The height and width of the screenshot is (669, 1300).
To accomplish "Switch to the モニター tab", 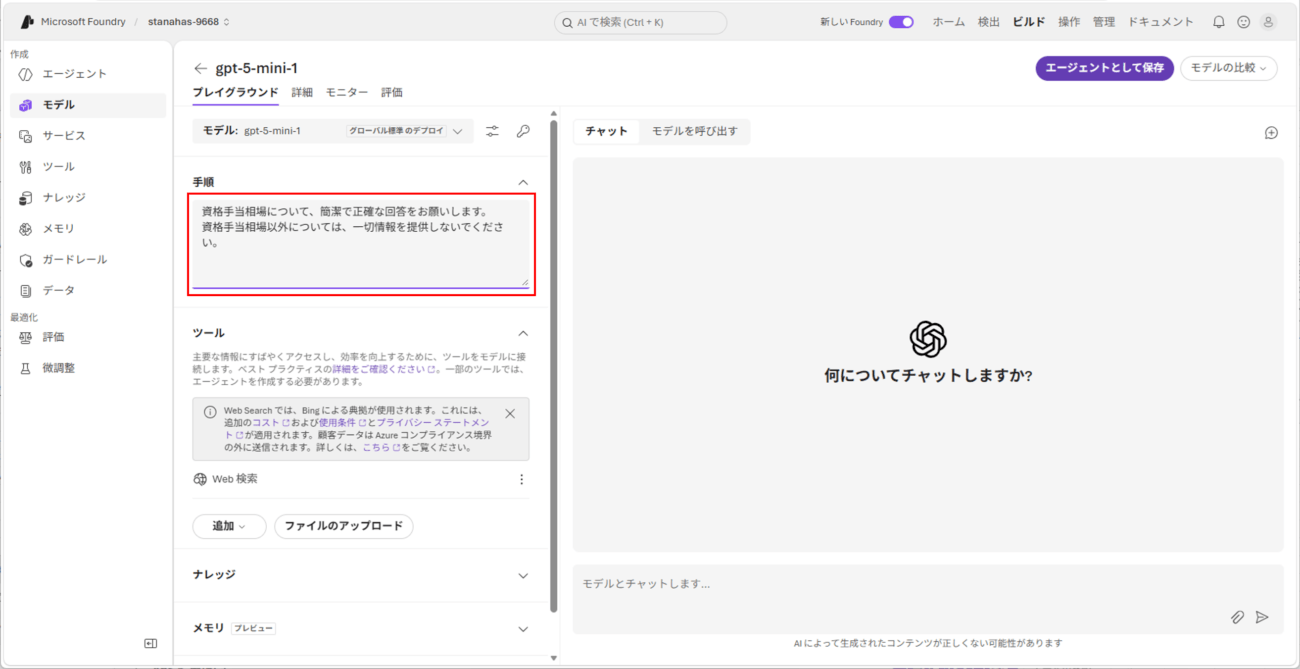I will (347, 92).
